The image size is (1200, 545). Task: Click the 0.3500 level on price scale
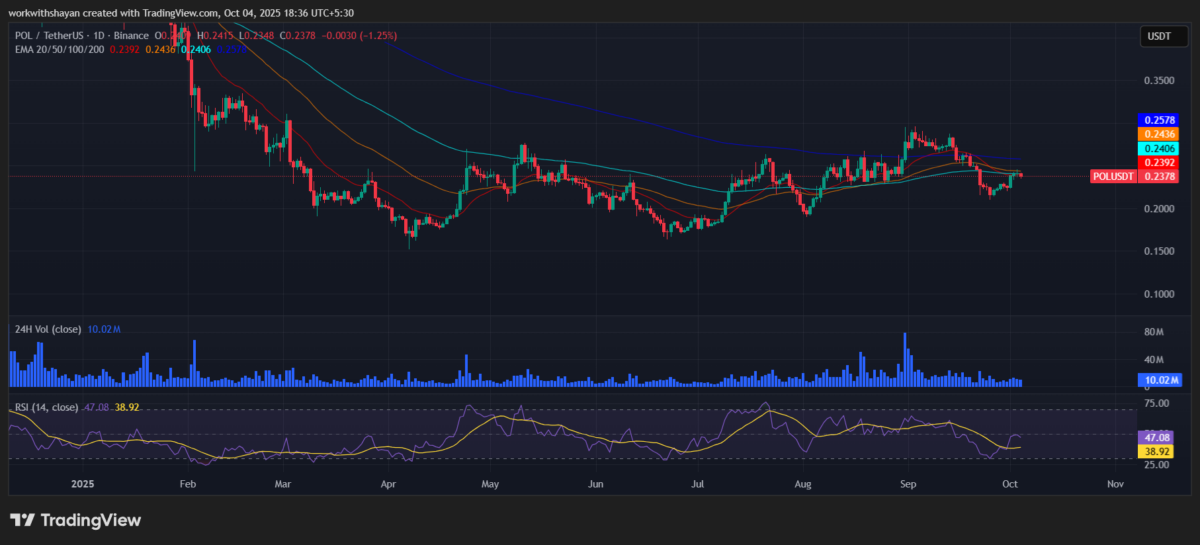pos(1158,80)
